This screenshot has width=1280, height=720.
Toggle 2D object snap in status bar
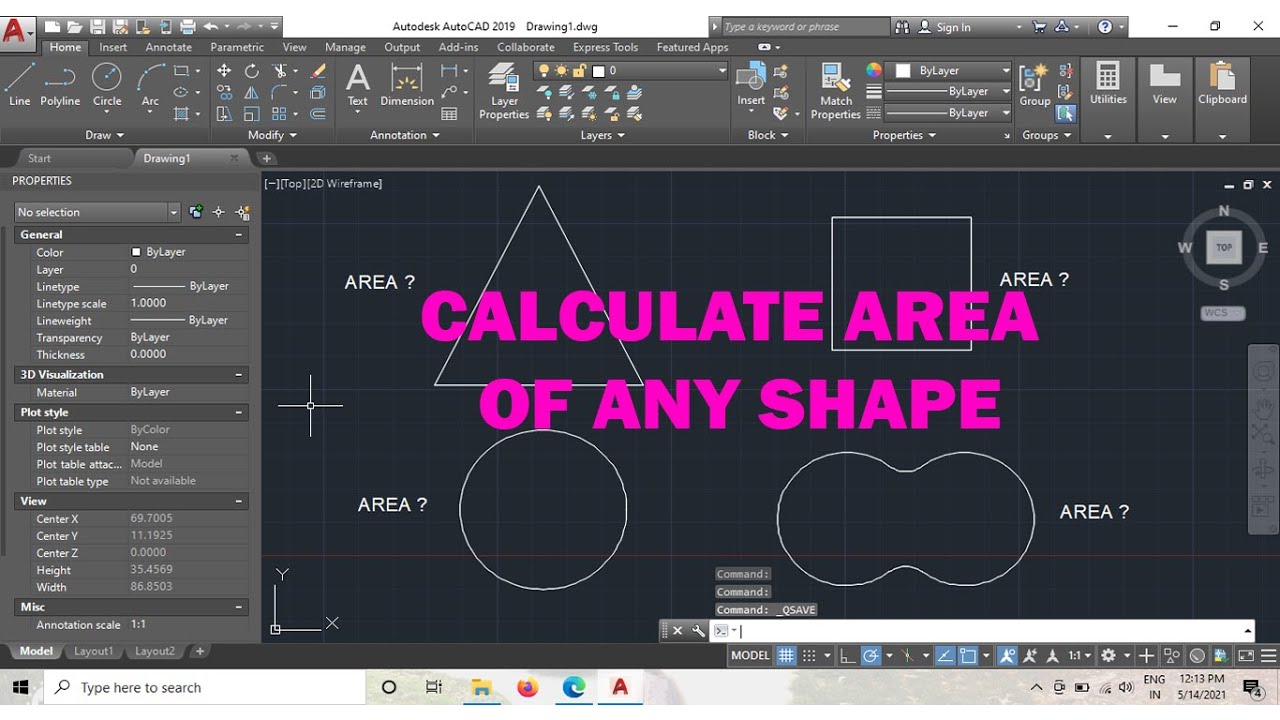(968, 656)
